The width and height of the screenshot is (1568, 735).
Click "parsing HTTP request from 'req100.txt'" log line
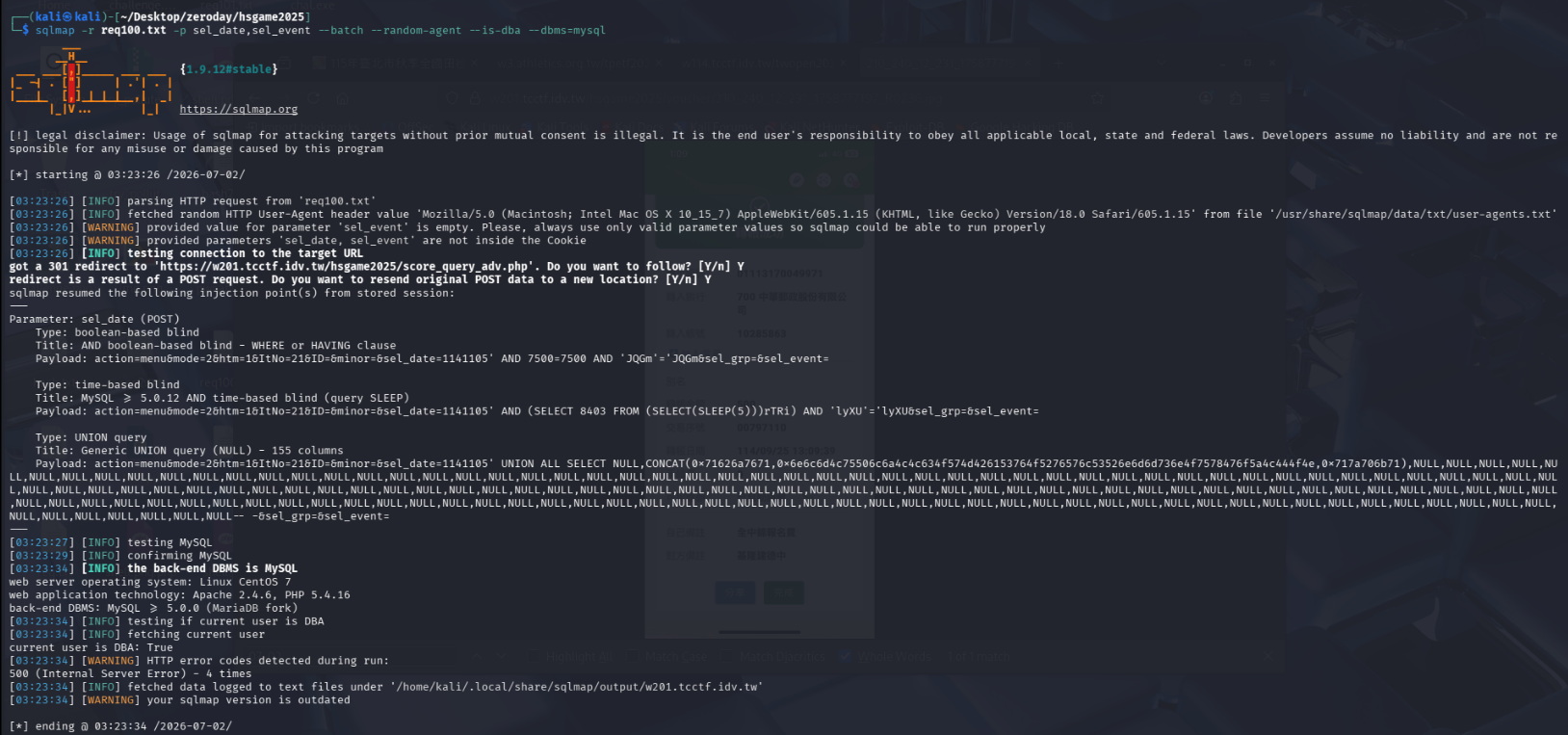point(193,201)
